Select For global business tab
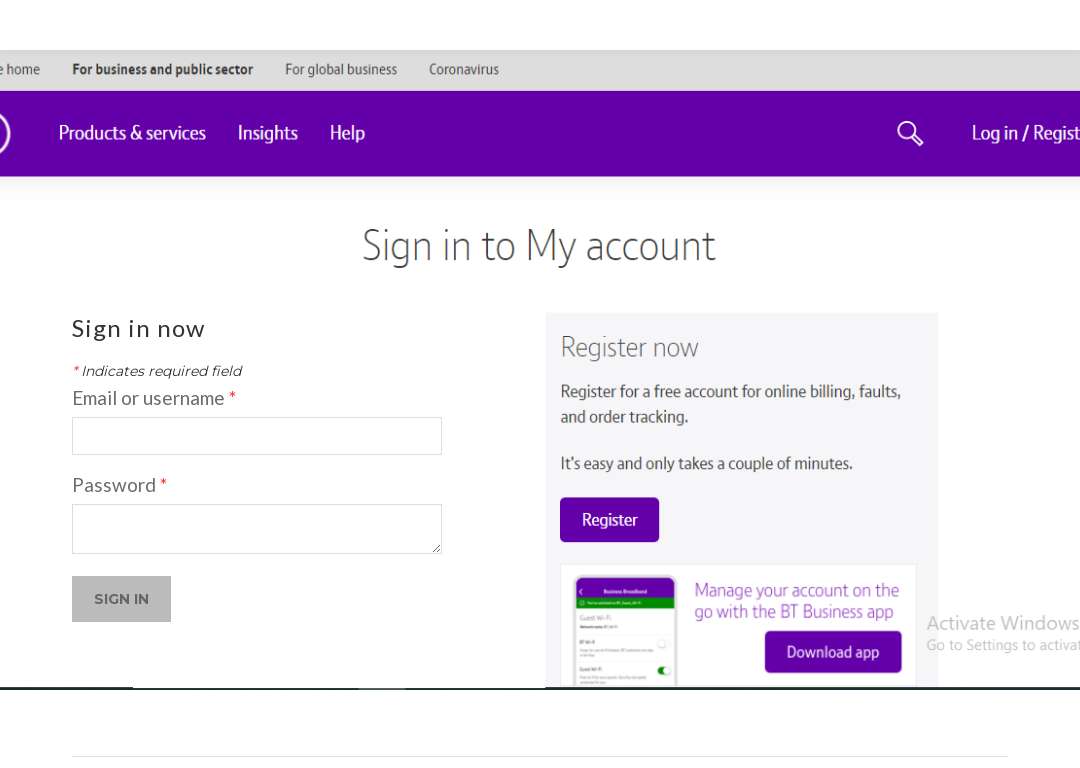 click(341, 70)
